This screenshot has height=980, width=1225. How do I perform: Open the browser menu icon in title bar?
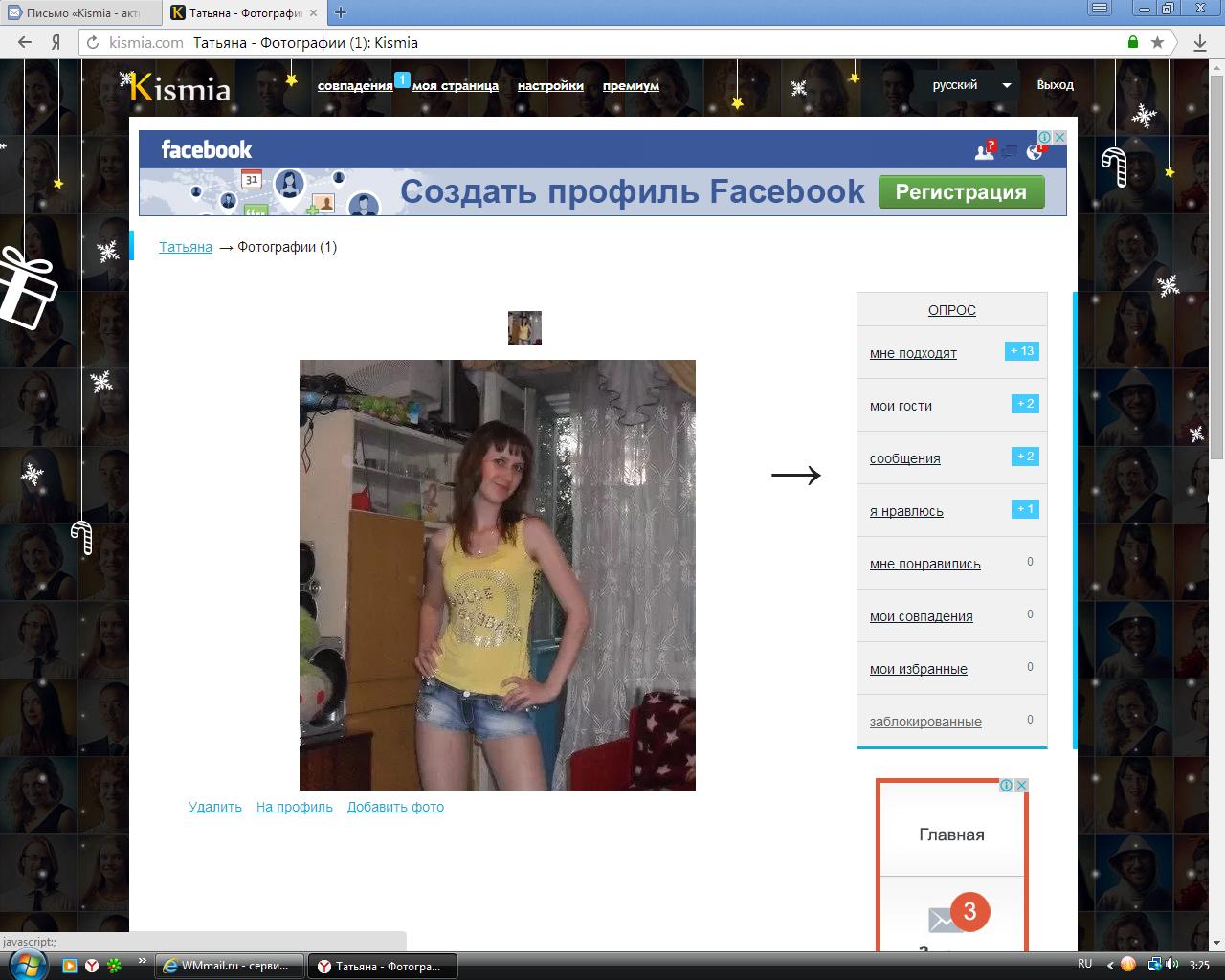click(1101, 9)
